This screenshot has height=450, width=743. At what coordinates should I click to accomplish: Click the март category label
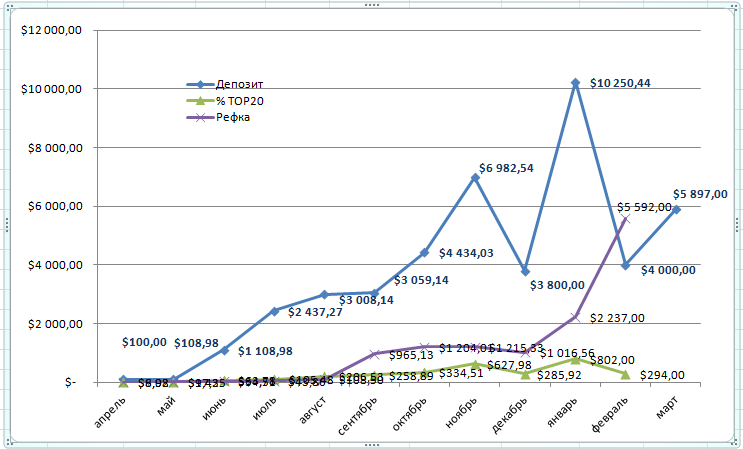tap(667, 407)
